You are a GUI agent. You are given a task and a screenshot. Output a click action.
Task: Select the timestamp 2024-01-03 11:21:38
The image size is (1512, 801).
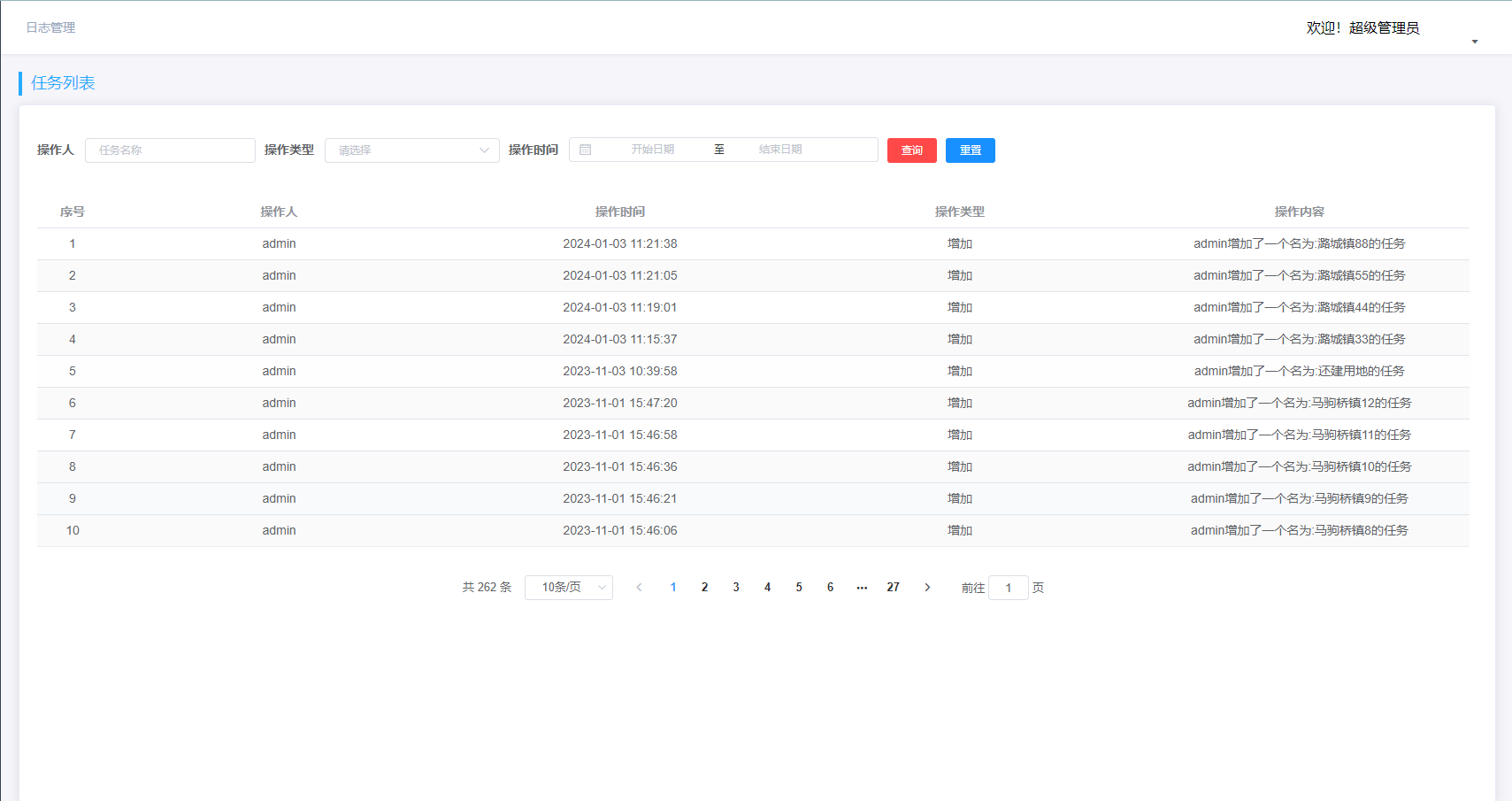pos(620,243)
